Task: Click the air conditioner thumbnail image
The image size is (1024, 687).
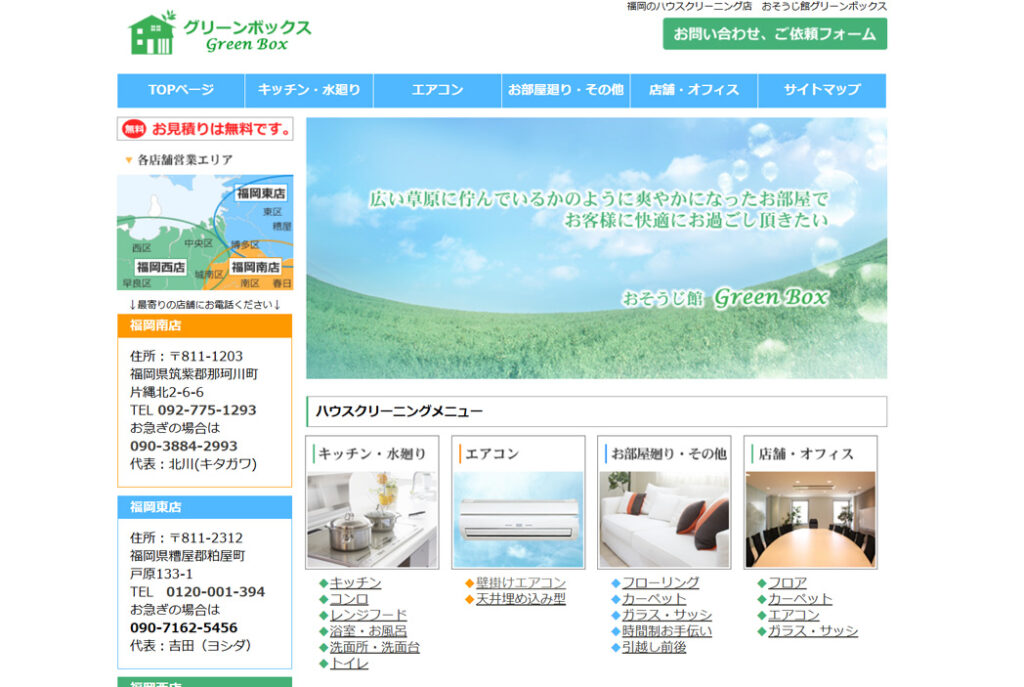Action: point(517,519)
